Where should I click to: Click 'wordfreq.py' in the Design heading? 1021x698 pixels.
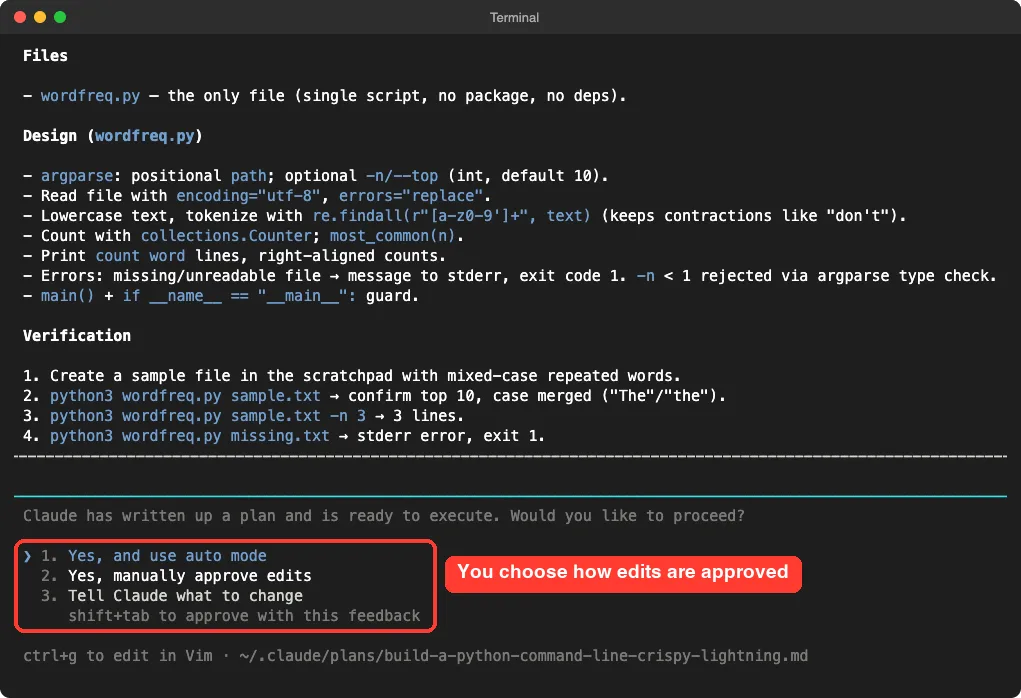pyautogui.click(x=145, y=135)
